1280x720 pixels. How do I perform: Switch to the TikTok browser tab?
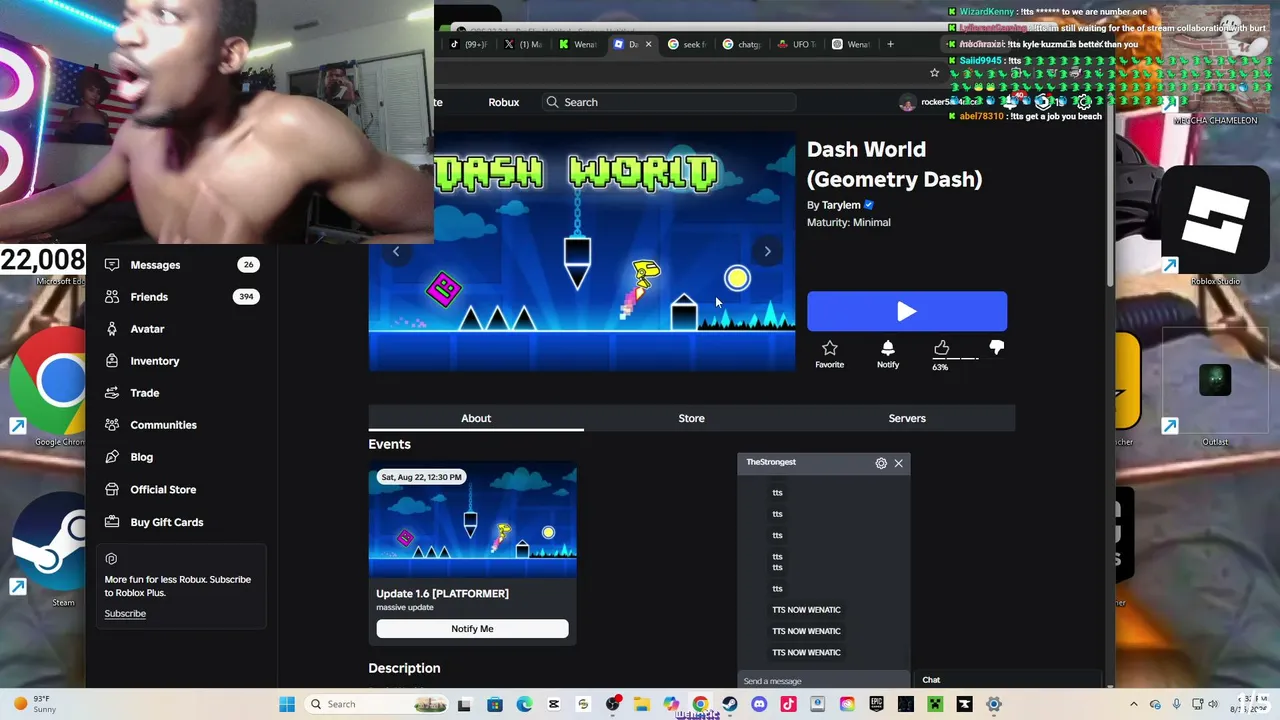[x=468, y=44]
